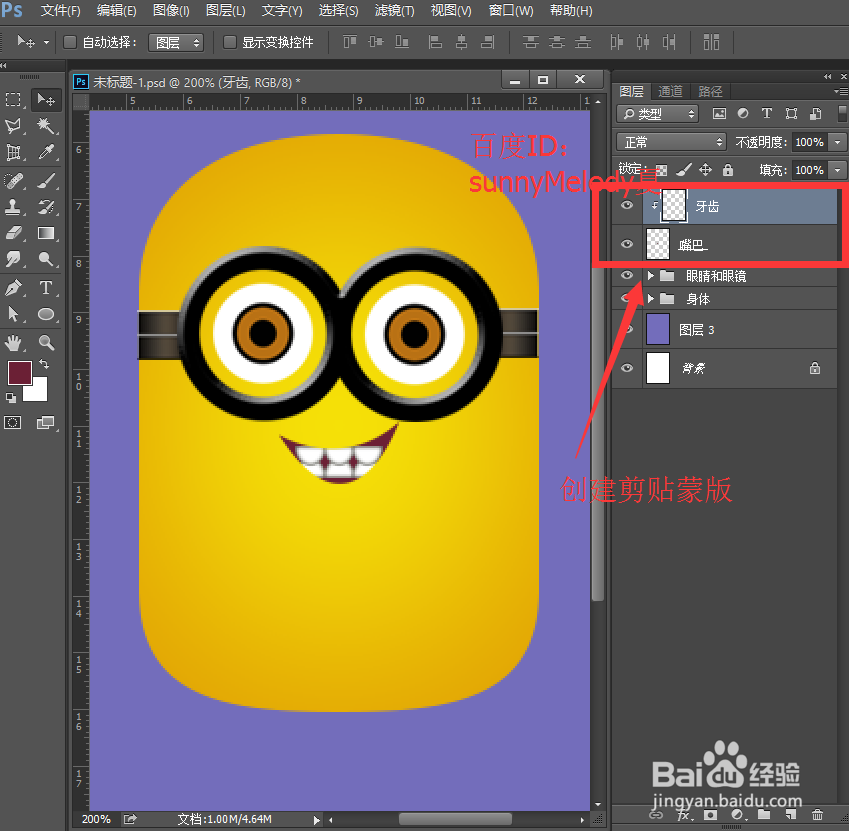
Task: Select the Brush tool
Action: click(46, 180)
